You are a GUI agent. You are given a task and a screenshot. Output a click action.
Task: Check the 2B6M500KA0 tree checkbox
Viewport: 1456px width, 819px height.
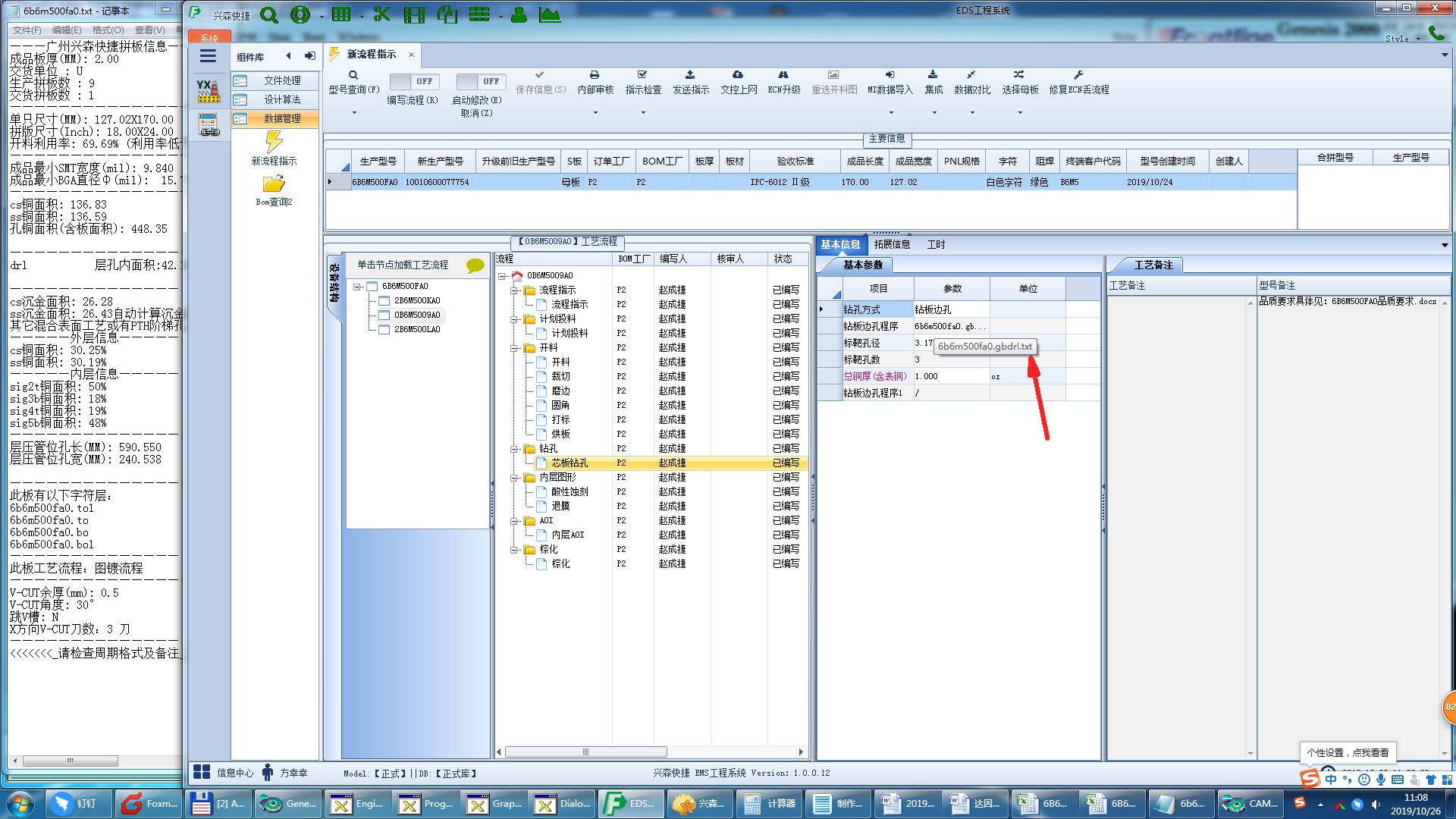pyautogui.click(x=384, y=300)
